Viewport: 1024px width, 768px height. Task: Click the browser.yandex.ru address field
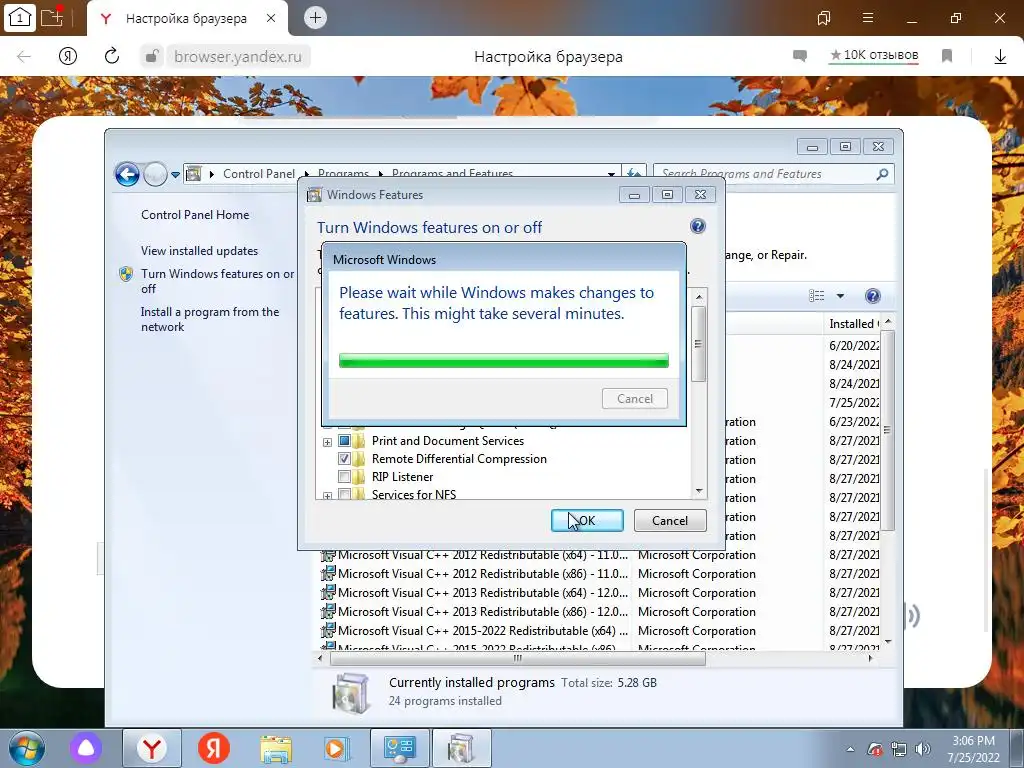(238, 57)
